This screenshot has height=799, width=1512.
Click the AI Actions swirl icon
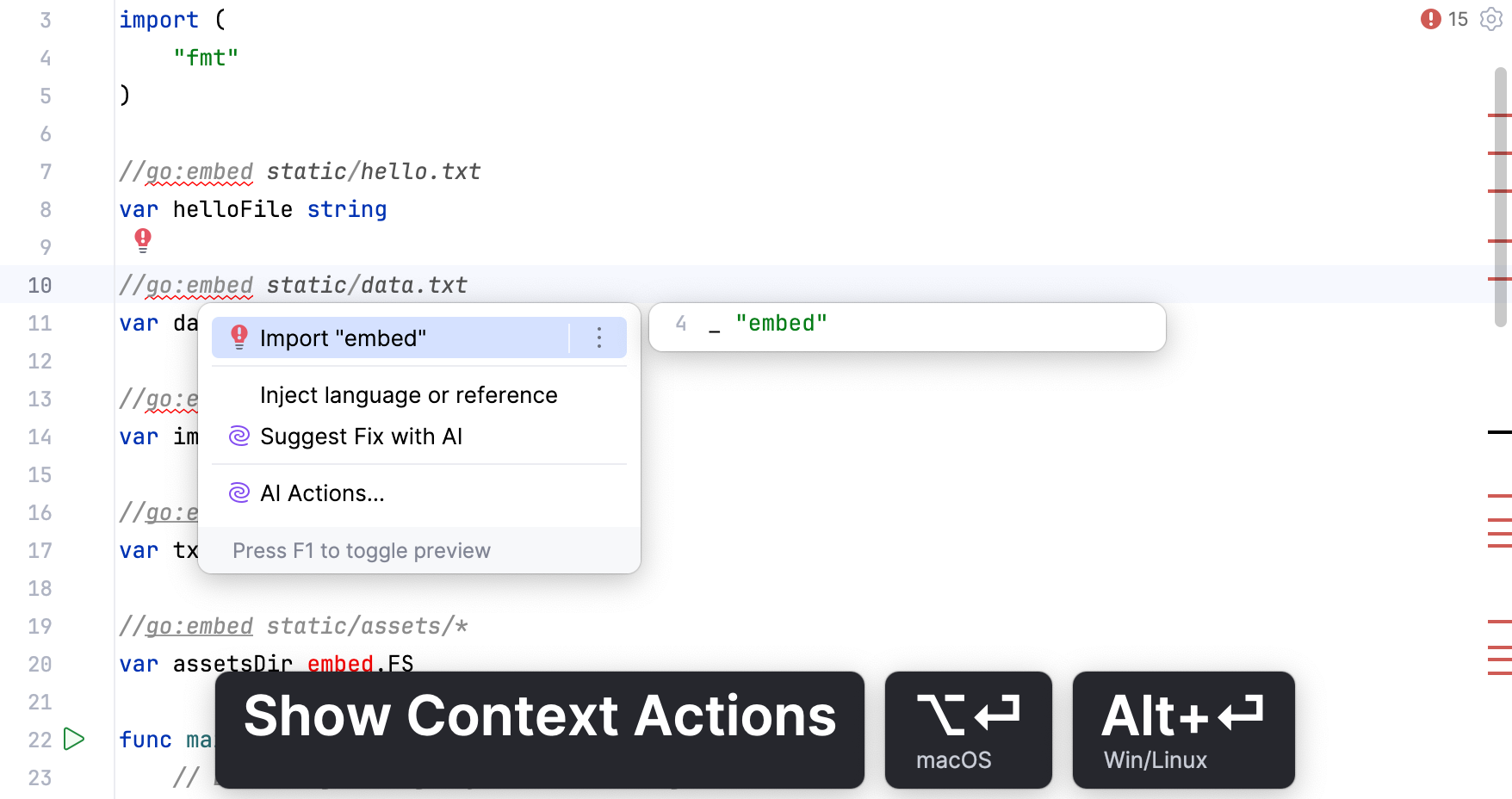pos(239,492)
